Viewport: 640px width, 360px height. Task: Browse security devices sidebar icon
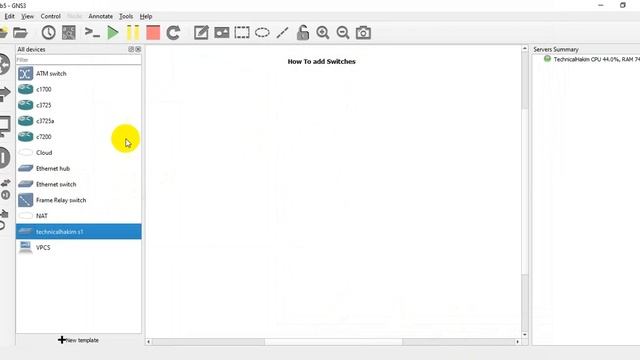click(x=4, y=158)
